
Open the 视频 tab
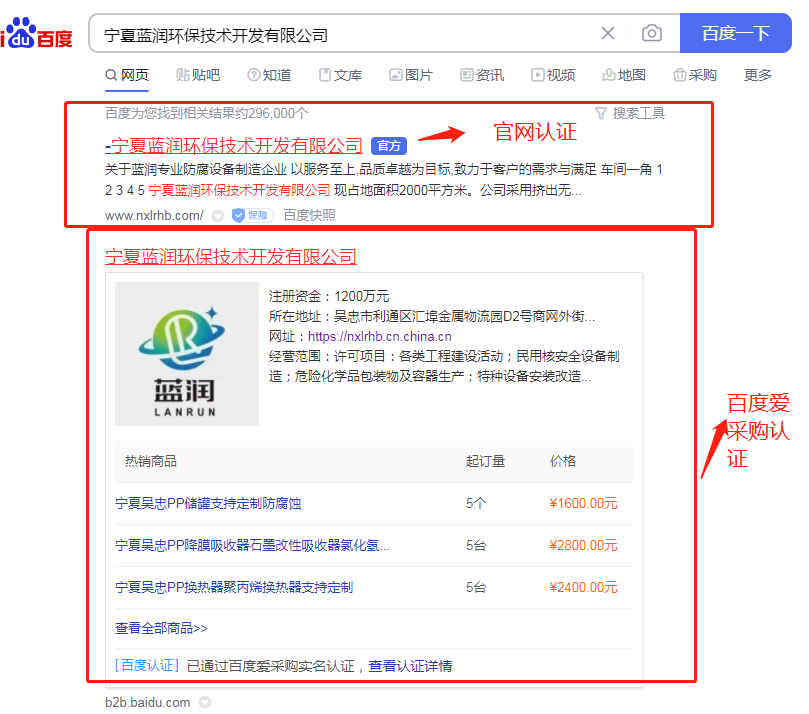coord(554,75)
